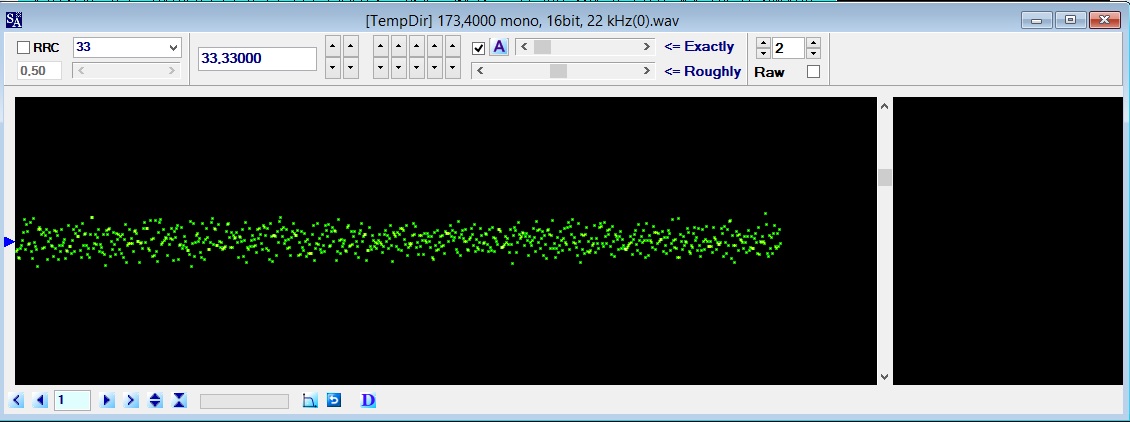1130x422 pixels.
Task: Click the left chevron icon at bottom-left
Action: click(17, 400)
